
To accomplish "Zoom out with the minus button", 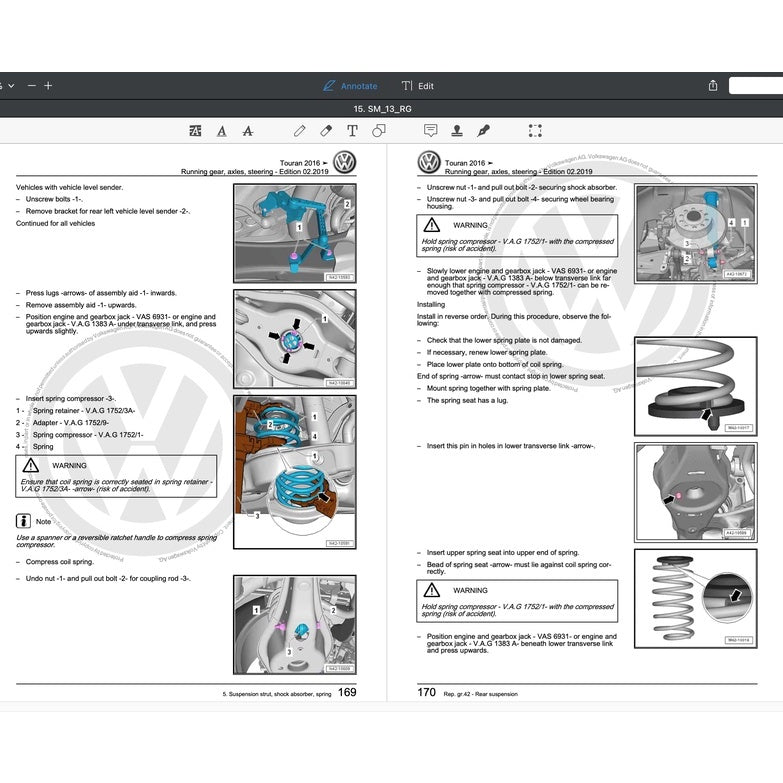I will pyautogui.click(x=32, y=86).
